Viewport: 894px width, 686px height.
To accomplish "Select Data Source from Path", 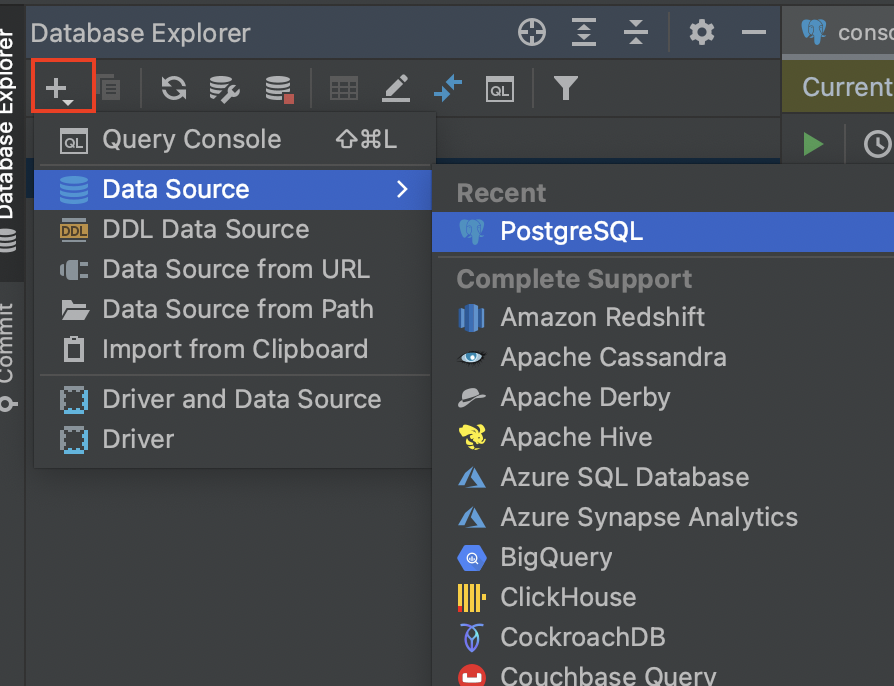I will [233, 310].
